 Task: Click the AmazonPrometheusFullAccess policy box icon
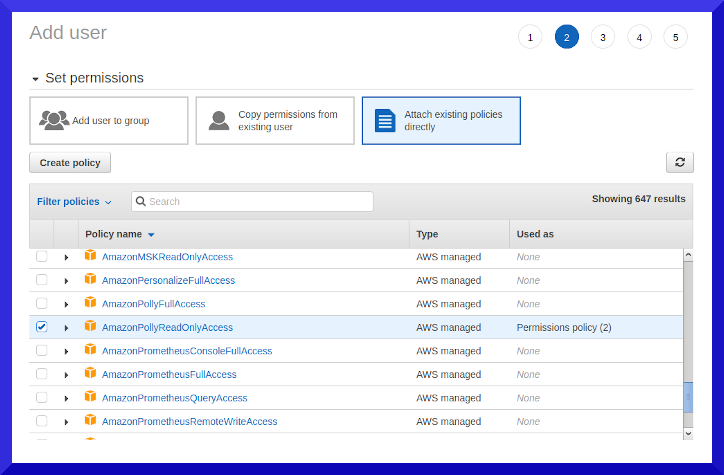(90, 373)
